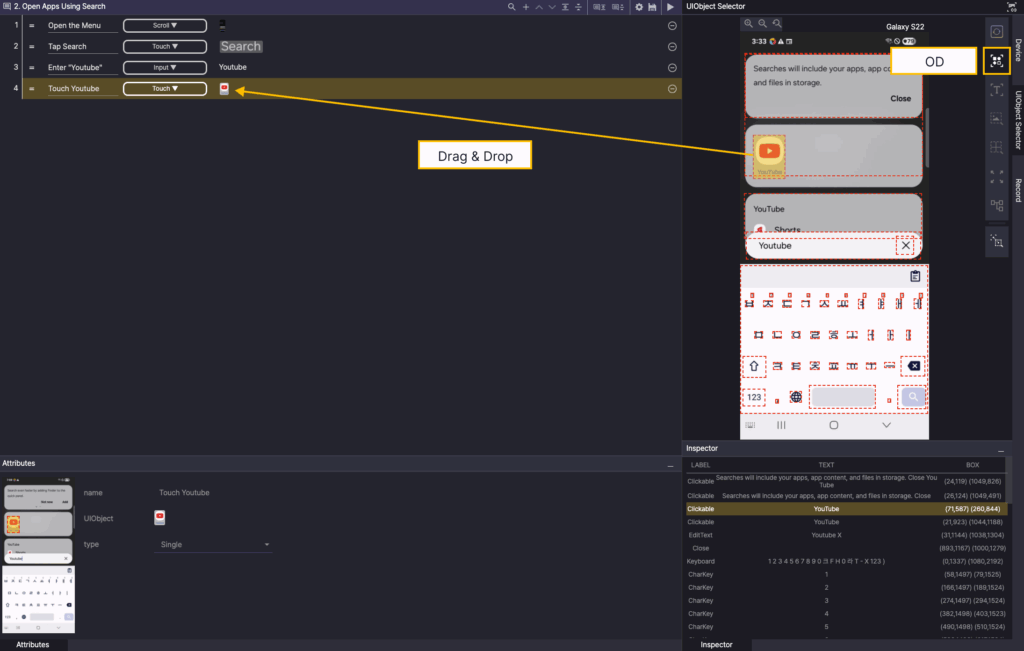
Task: Switch to the Device side tab
Action: 1017,50
